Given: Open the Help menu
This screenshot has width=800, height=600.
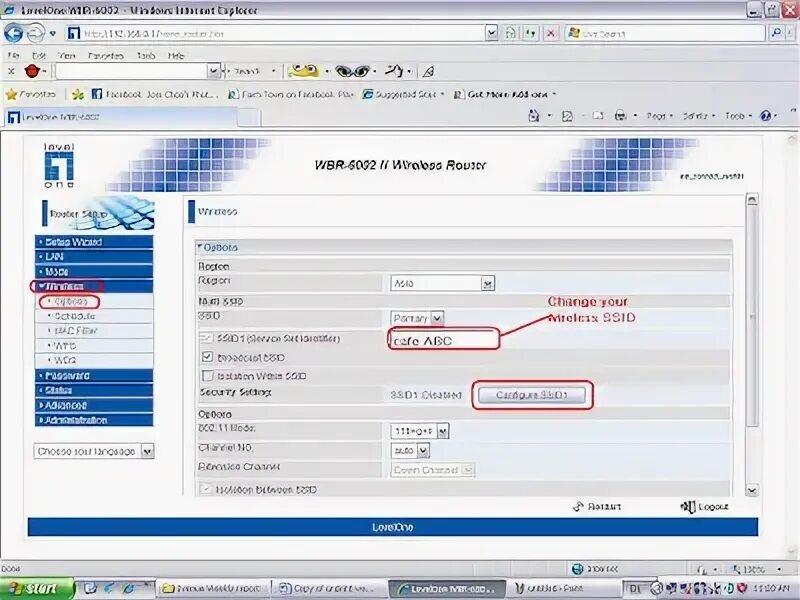Looking at the screenshot, I should tap(176, 55).
